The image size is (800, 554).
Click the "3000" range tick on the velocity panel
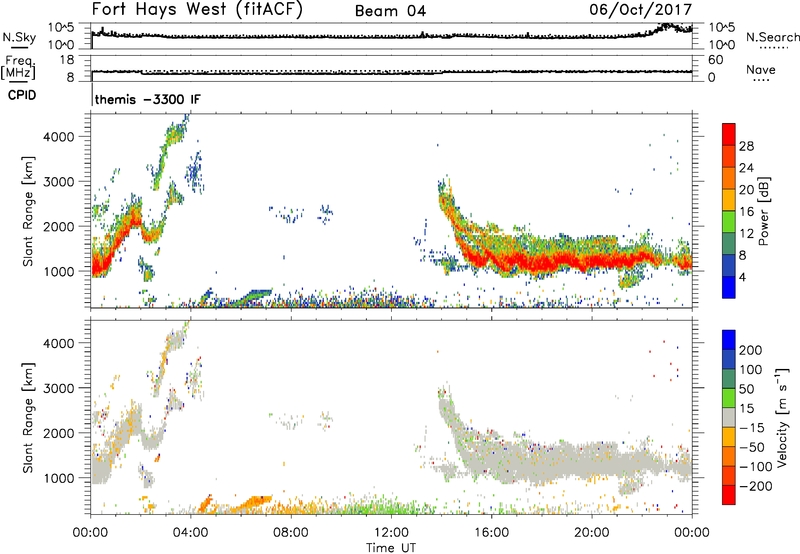point(59,388)
